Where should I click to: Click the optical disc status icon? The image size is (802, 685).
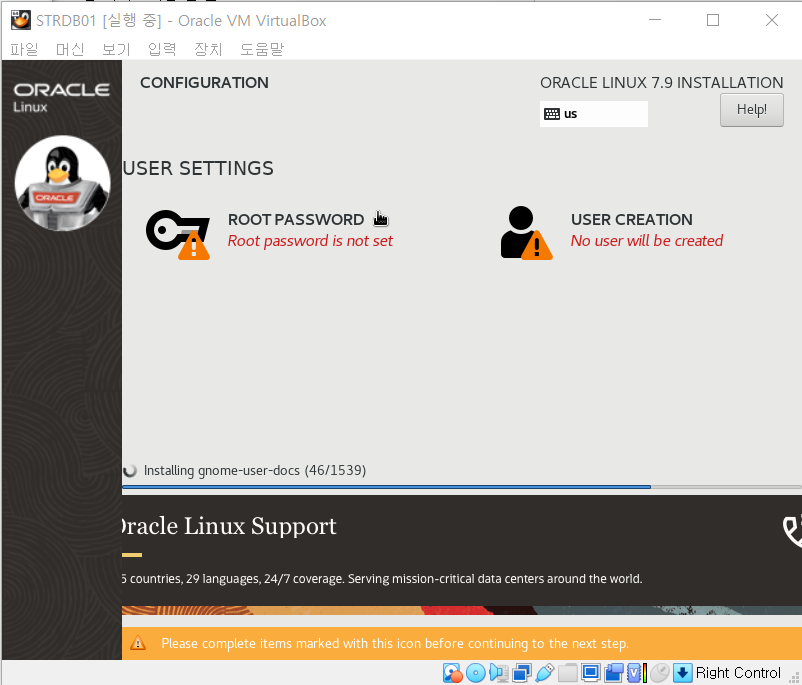(x=476, y=673)
